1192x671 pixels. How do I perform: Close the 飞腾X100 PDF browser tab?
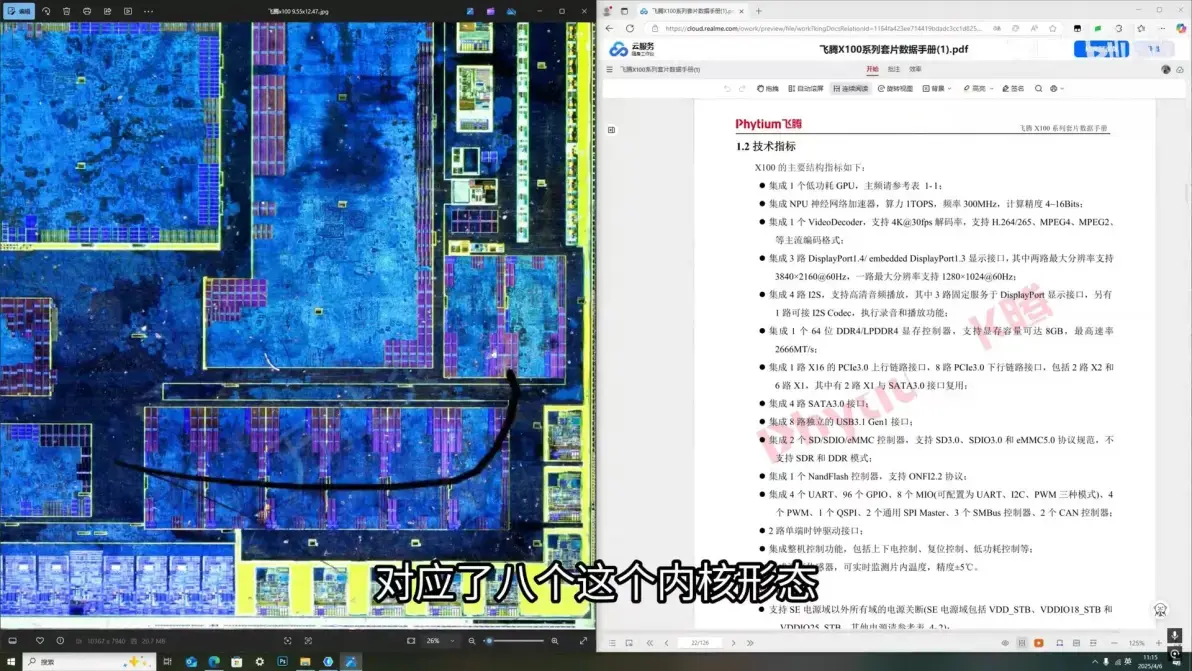[x=741, y=11]
